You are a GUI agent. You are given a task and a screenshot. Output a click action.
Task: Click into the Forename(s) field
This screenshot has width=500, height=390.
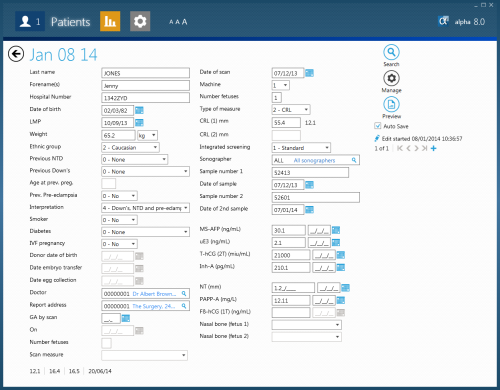145,85
